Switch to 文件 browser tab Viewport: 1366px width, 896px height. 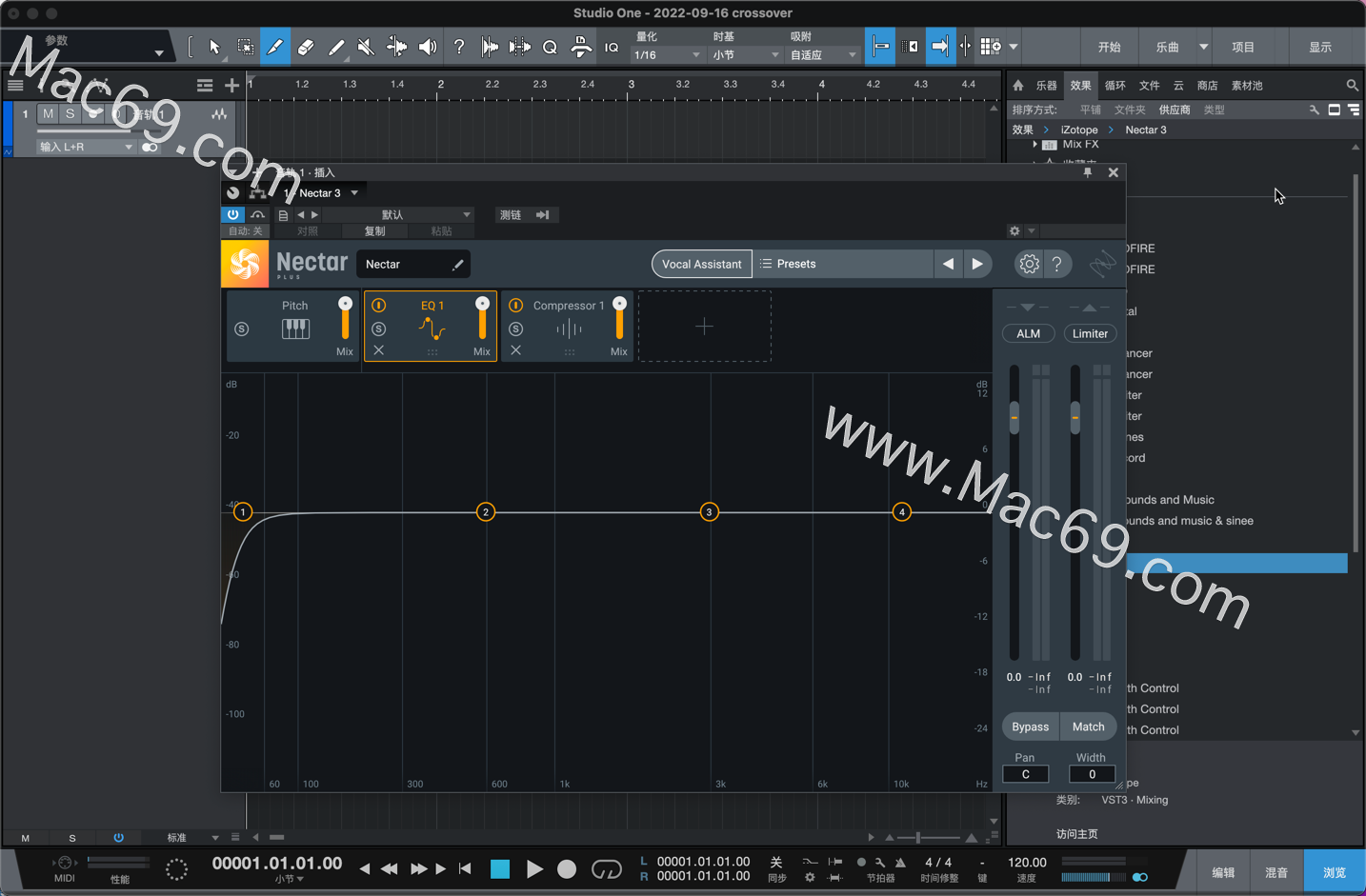1150,85
